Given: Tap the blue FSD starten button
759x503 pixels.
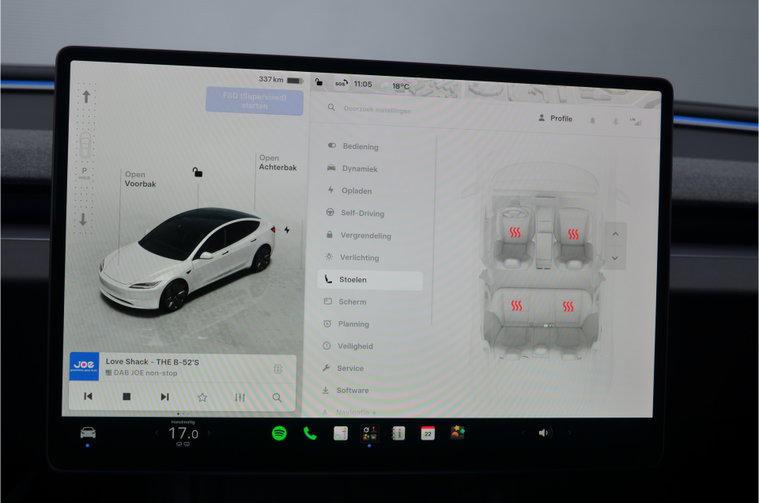Looking at the screenshot, I should [x=255, y=101].
